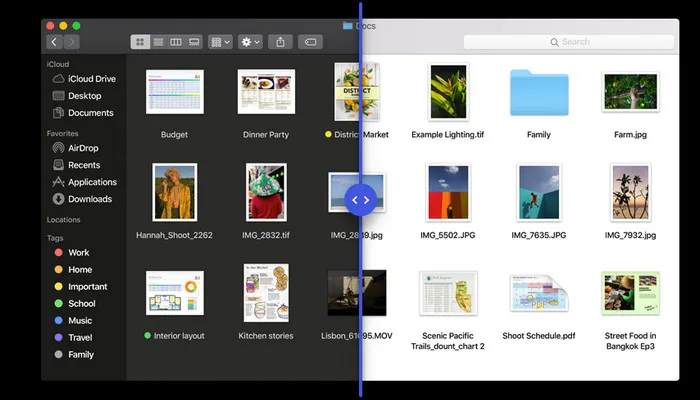Open the gear action menu
This screenshot has width=700, height=400.
click(250, 42)
